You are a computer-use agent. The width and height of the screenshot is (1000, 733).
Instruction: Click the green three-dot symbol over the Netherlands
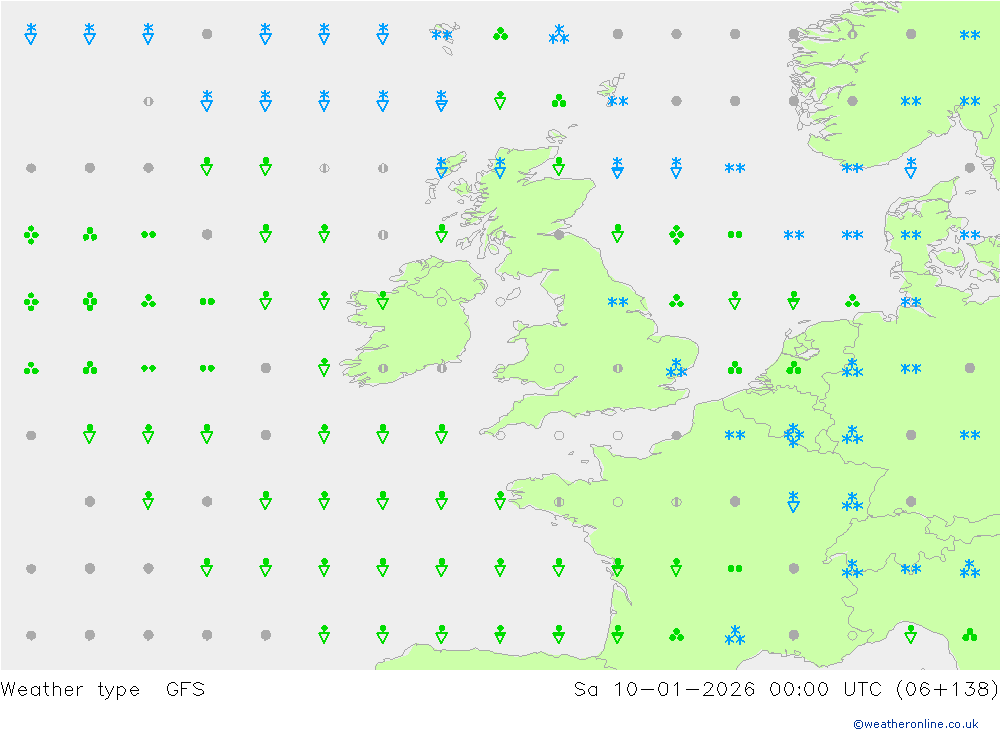click(x=793, y=368)
